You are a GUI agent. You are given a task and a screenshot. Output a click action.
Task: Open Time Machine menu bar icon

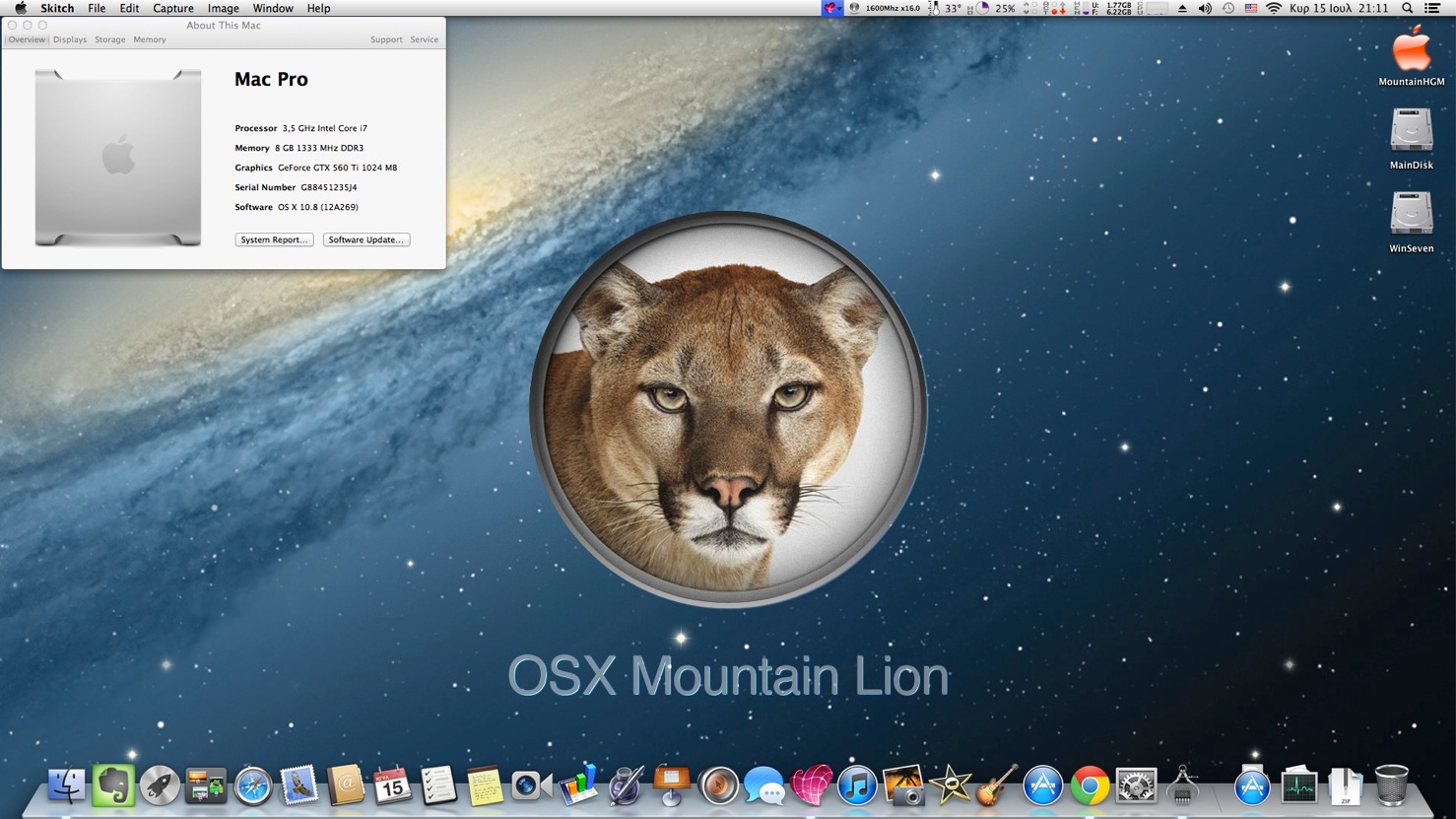click(1228, 8)
